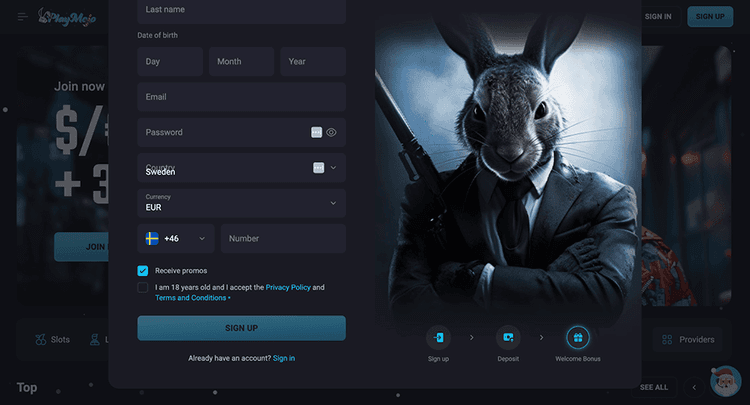The image size is (750, 405).
Task: Click the SEE ALL button
Action: pos(654,387)
